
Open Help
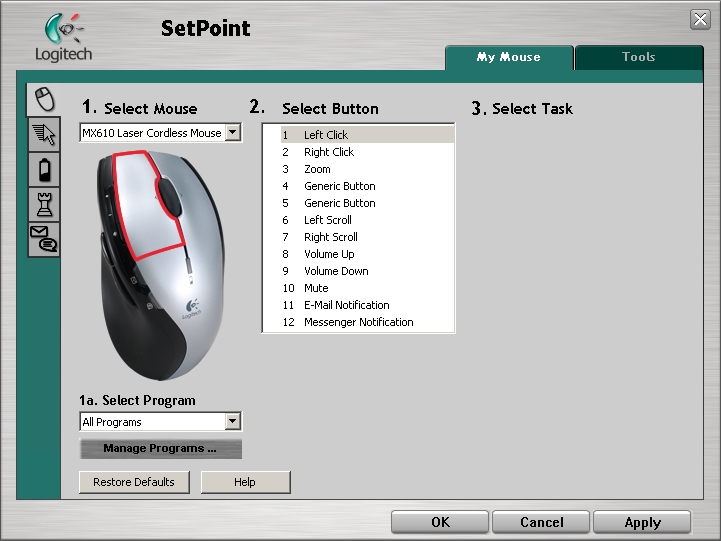pos(245,482)
